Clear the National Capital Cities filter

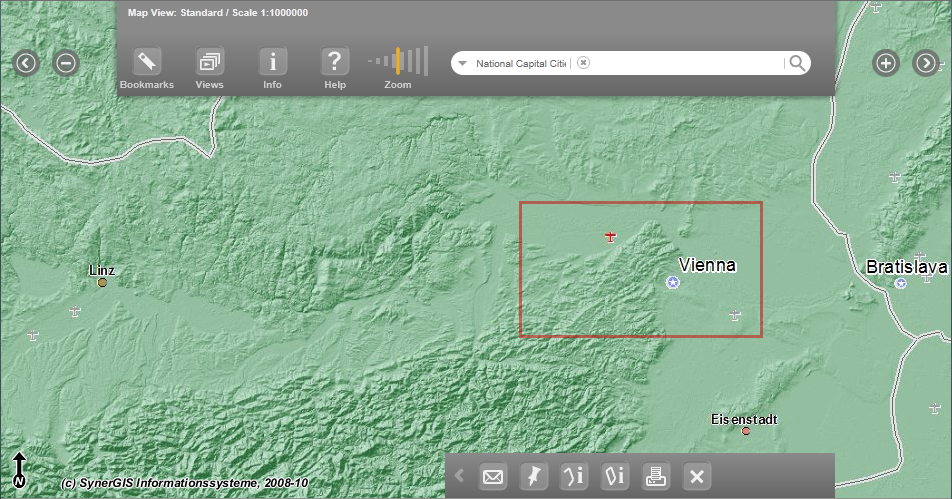[x=583, y=63]
